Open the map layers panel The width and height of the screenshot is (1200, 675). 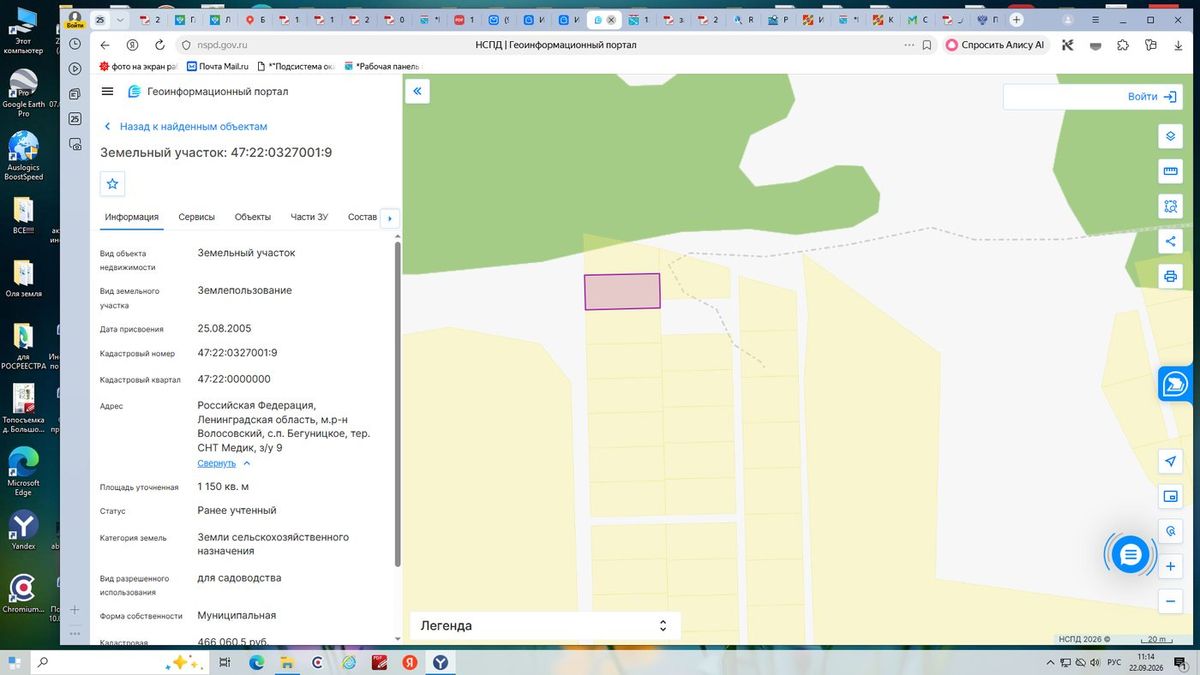[1170, 136]
